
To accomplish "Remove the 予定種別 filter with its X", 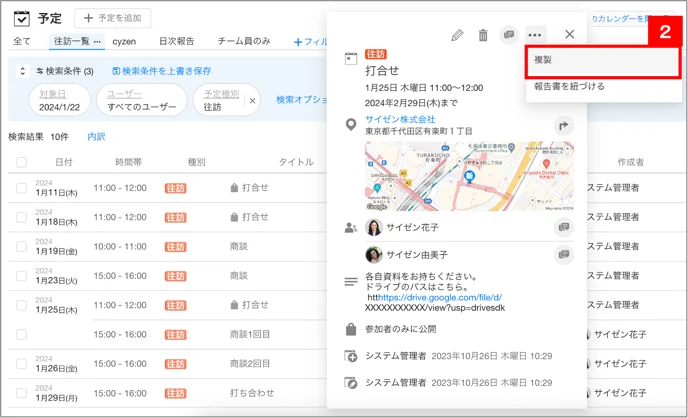I will (x=252, y=101).
